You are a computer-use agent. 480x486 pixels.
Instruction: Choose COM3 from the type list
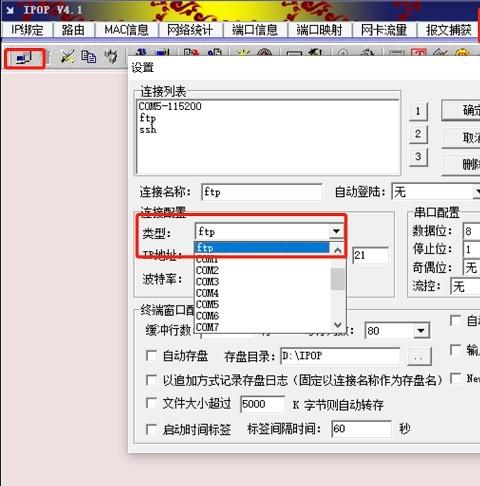pyautogui.click(x=207, y=282)
